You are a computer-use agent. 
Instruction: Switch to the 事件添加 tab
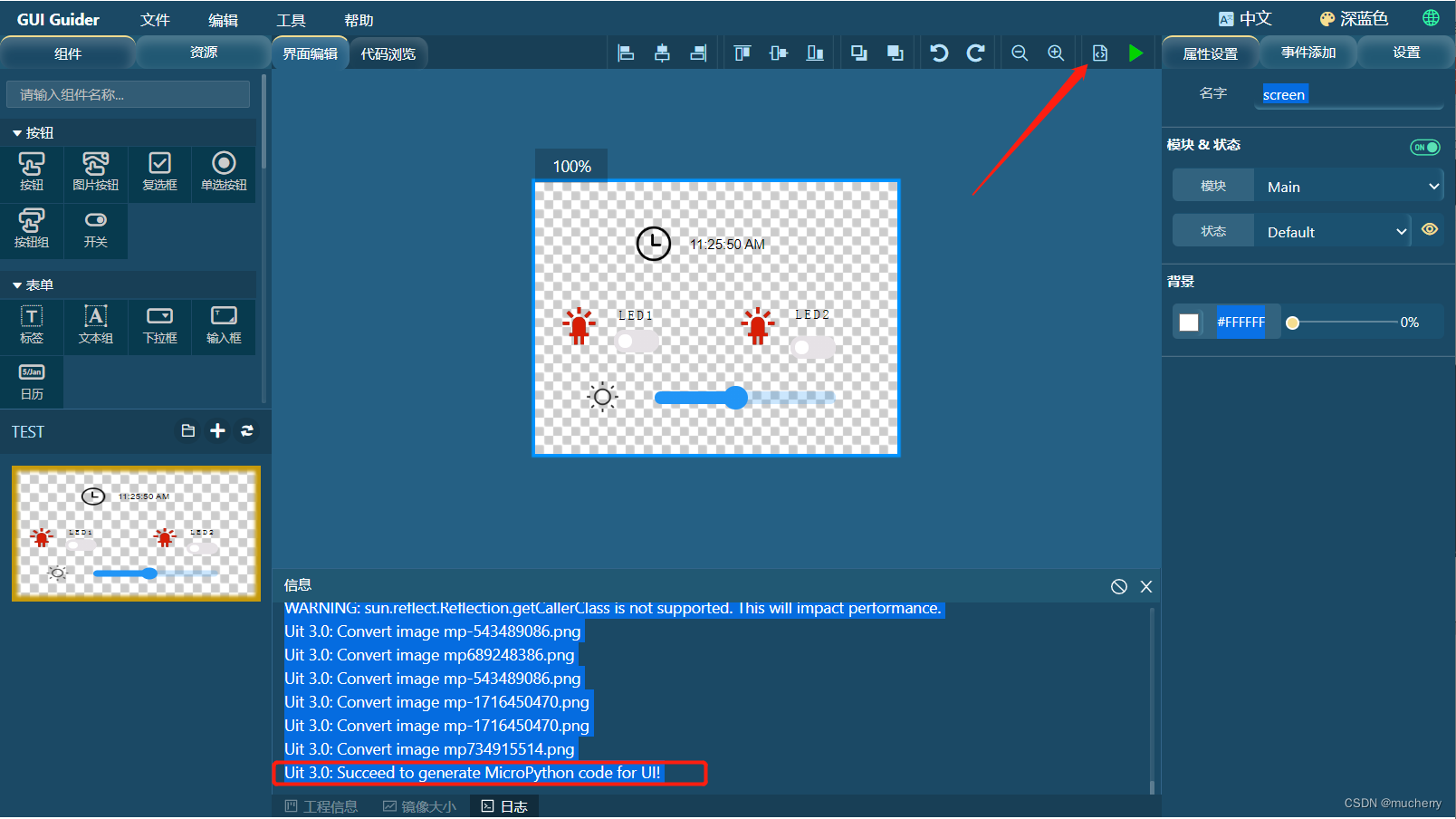1308,53
